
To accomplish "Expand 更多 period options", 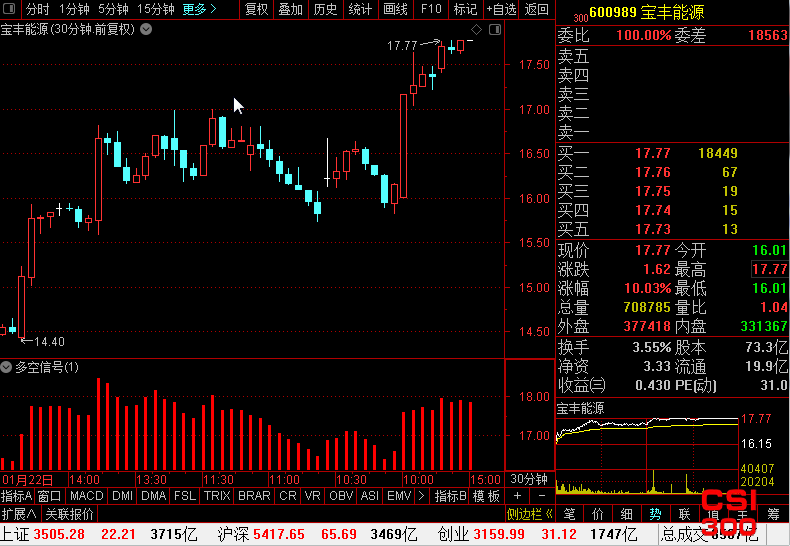I will (200, 9).
